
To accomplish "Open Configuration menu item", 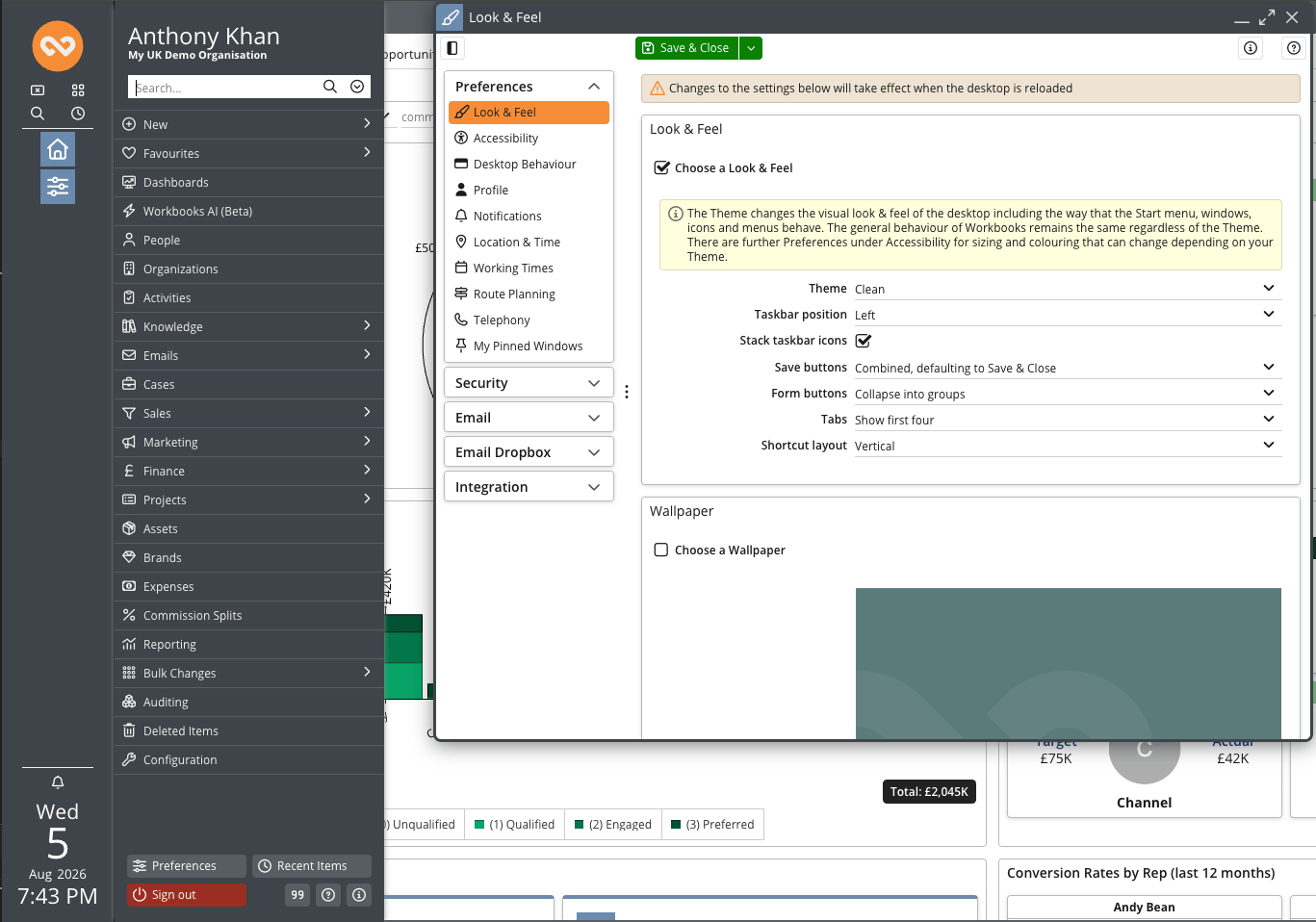I will [248, 759].
